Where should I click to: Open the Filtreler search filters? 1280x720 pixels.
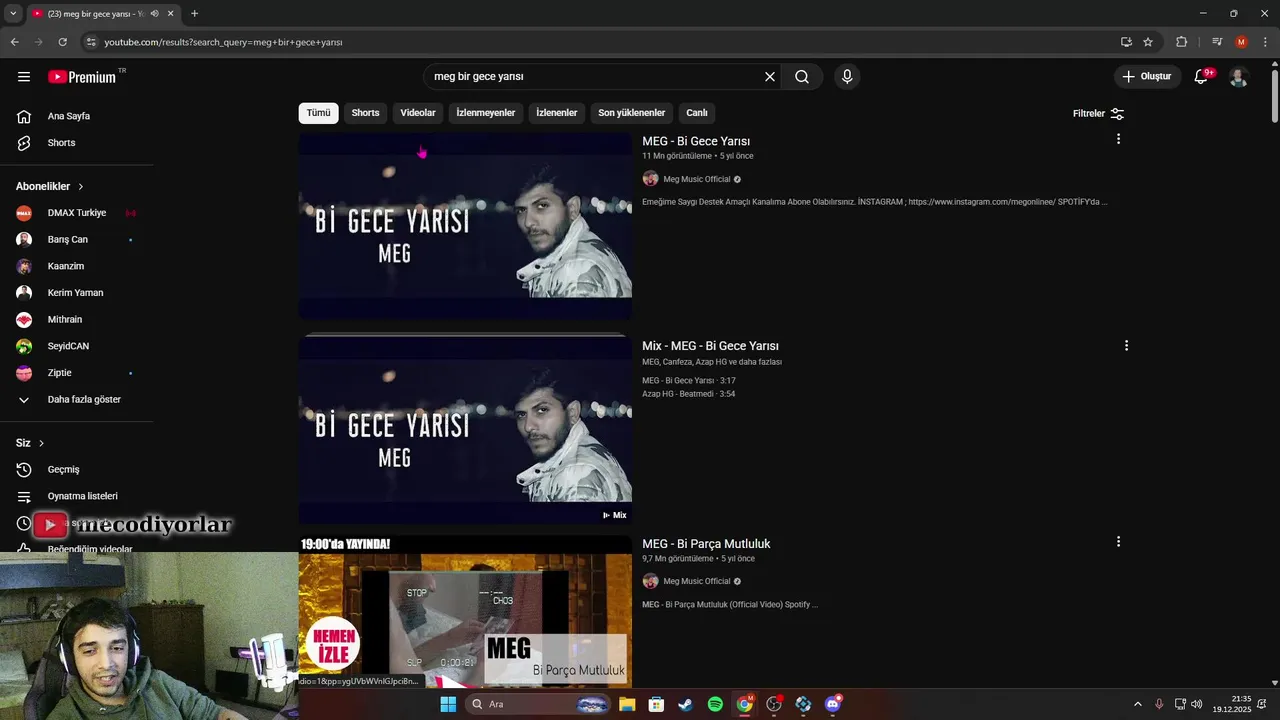coord(1098,113)
